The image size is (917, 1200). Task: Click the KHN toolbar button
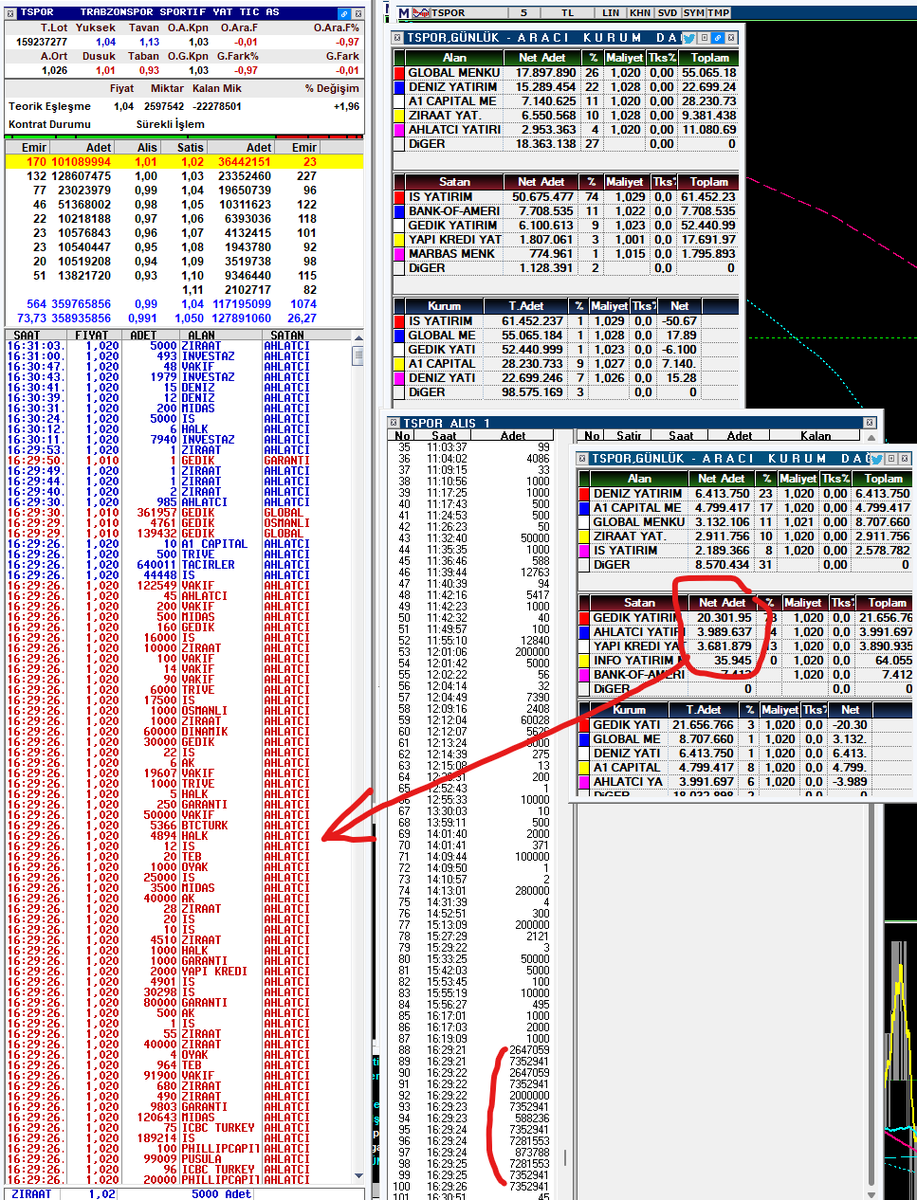[x=640, y=13]
